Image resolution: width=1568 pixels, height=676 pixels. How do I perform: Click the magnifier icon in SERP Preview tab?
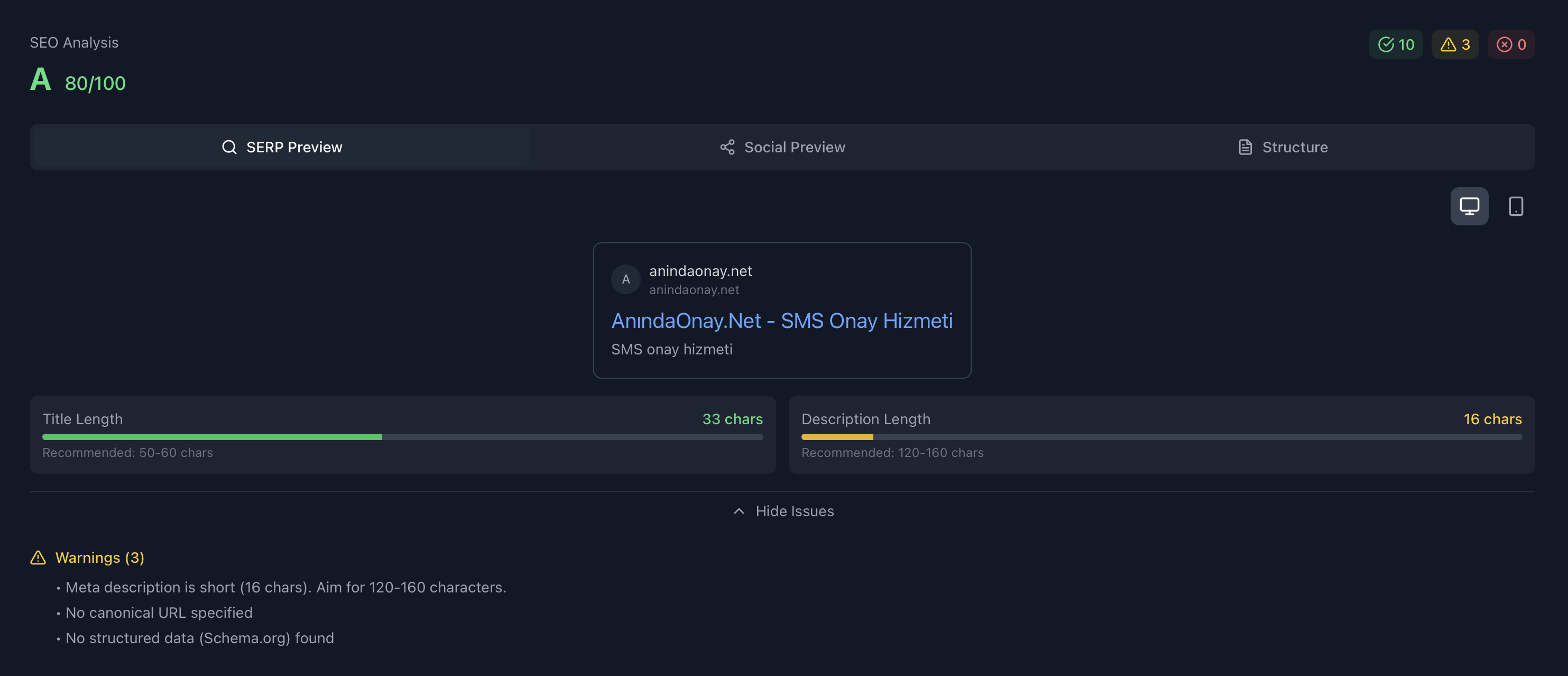(229, 148)
